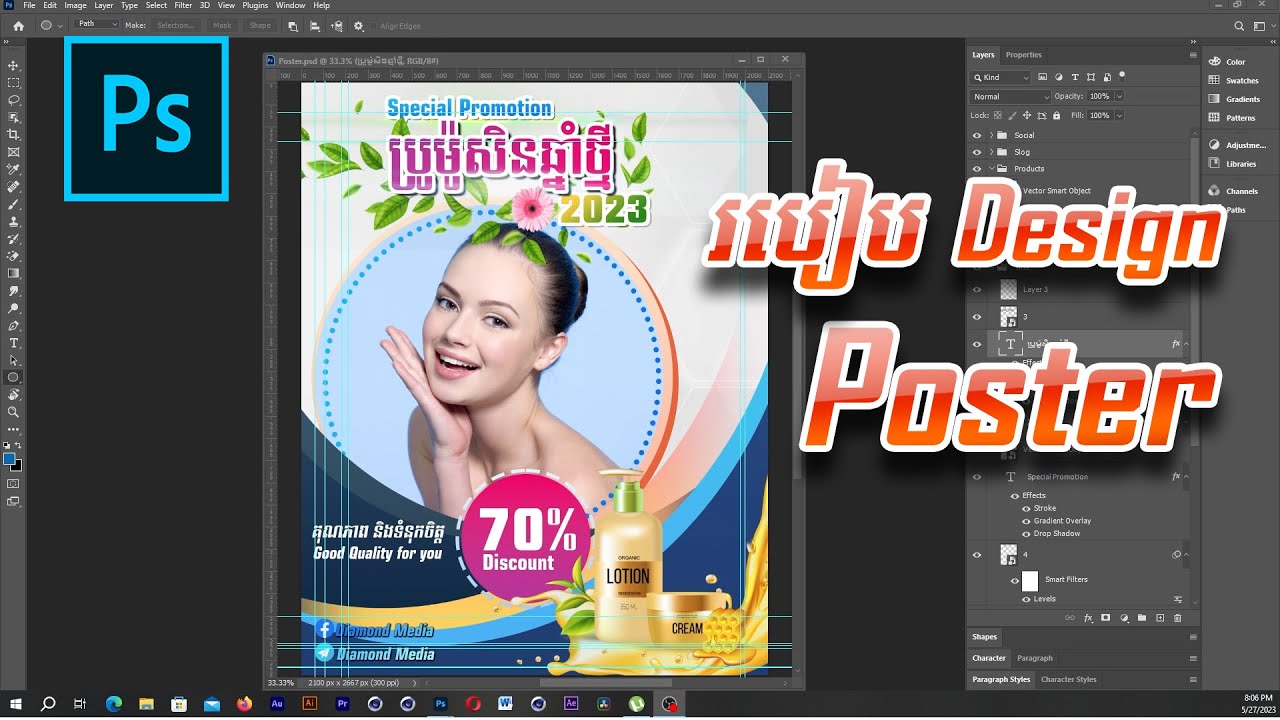
Task: Click the Opacity 100% field
Action: point(1099,96)
